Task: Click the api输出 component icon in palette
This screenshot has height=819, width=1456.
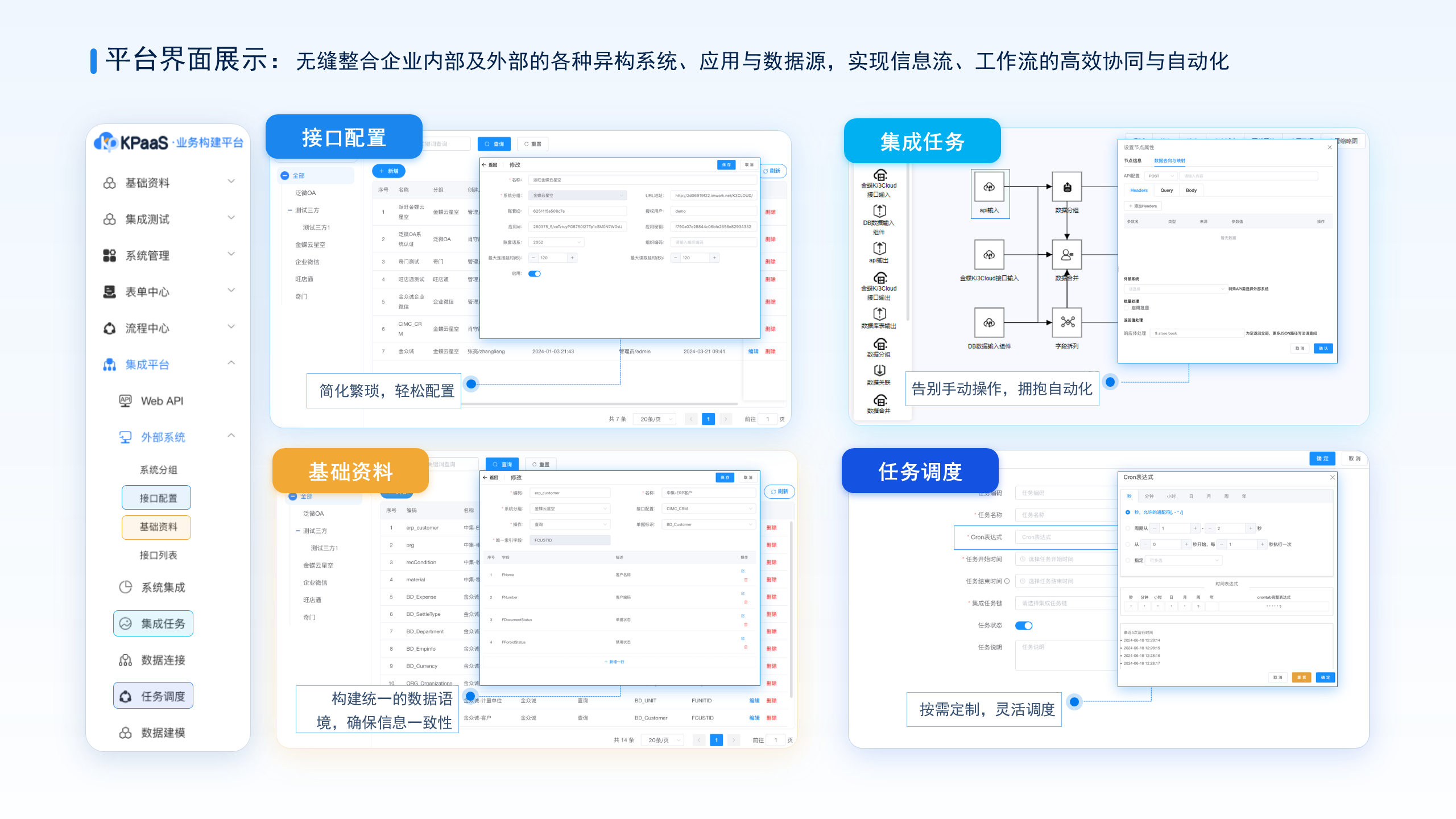Action: (x=879, y=248)
